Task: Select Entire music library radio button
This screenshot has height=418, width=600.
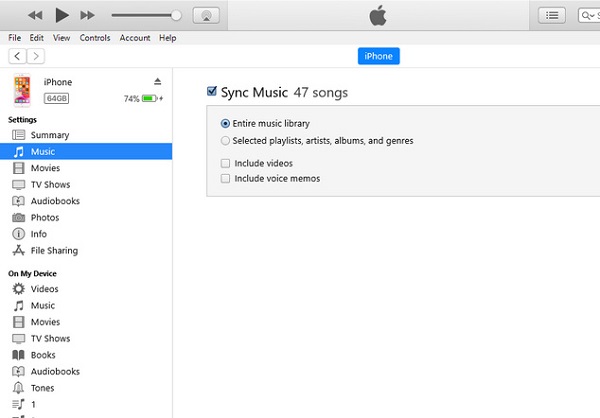Action: (x=225, y=123)
